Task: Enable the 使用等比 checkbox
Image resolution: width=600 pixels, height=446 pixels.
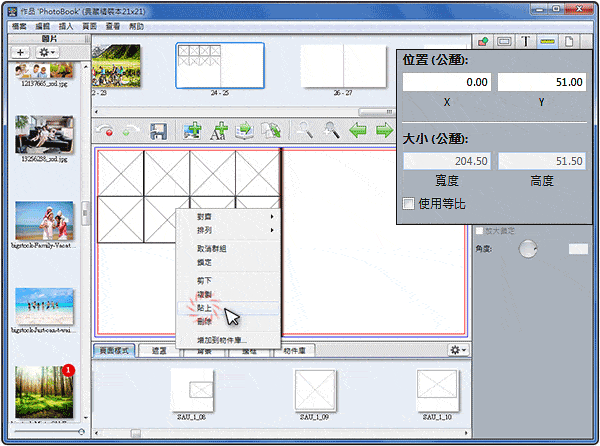Action: 409,204
